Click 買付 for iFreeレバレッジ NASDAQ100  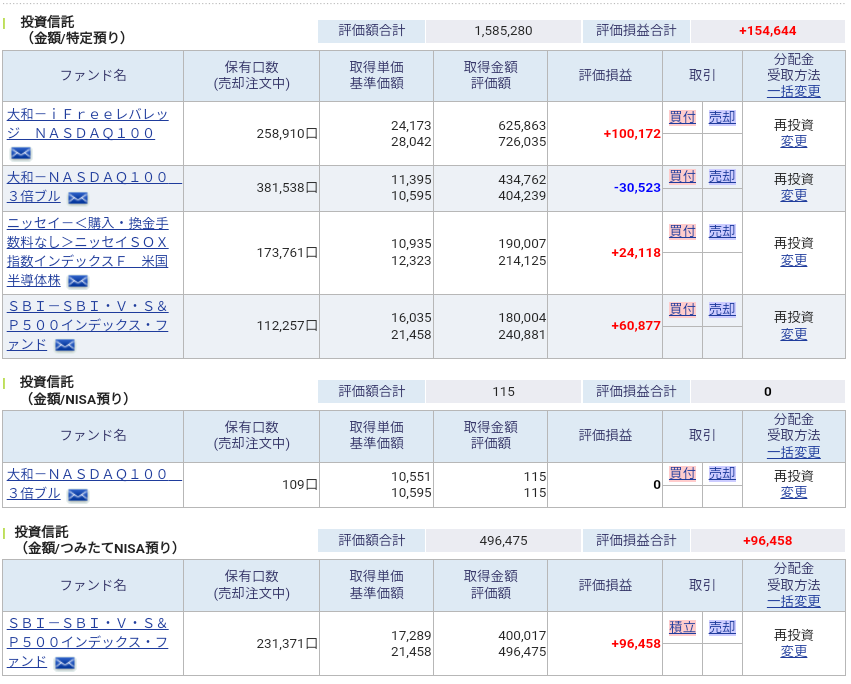(682, 117)
